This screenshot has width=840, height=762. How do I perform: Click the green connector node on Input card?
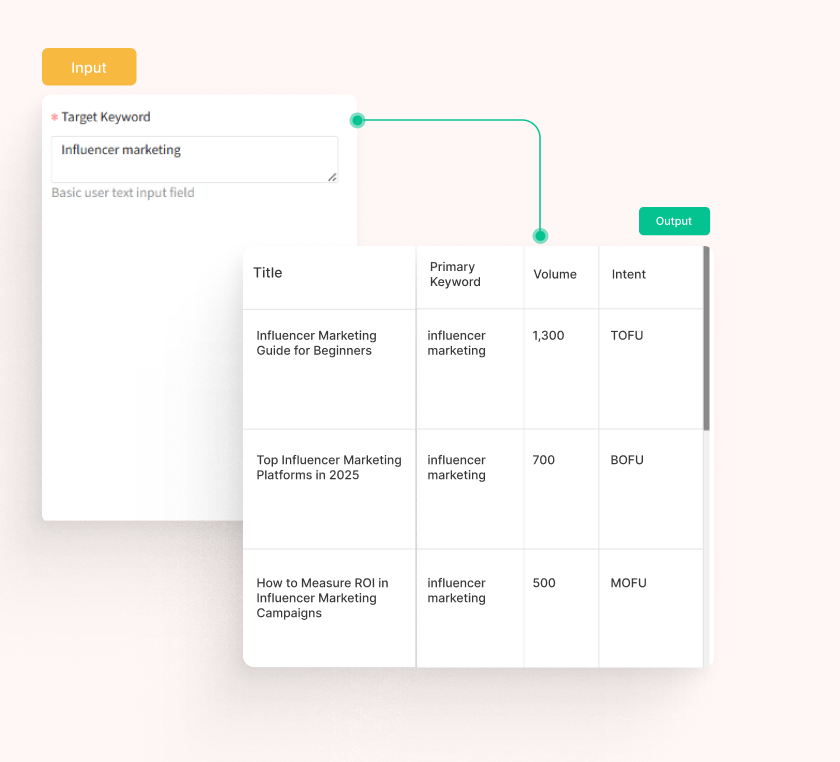click(357, 121)
